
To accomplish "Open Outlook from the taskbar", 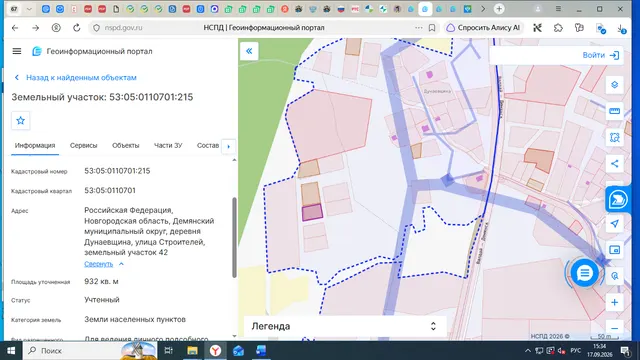I will [238, 351].
